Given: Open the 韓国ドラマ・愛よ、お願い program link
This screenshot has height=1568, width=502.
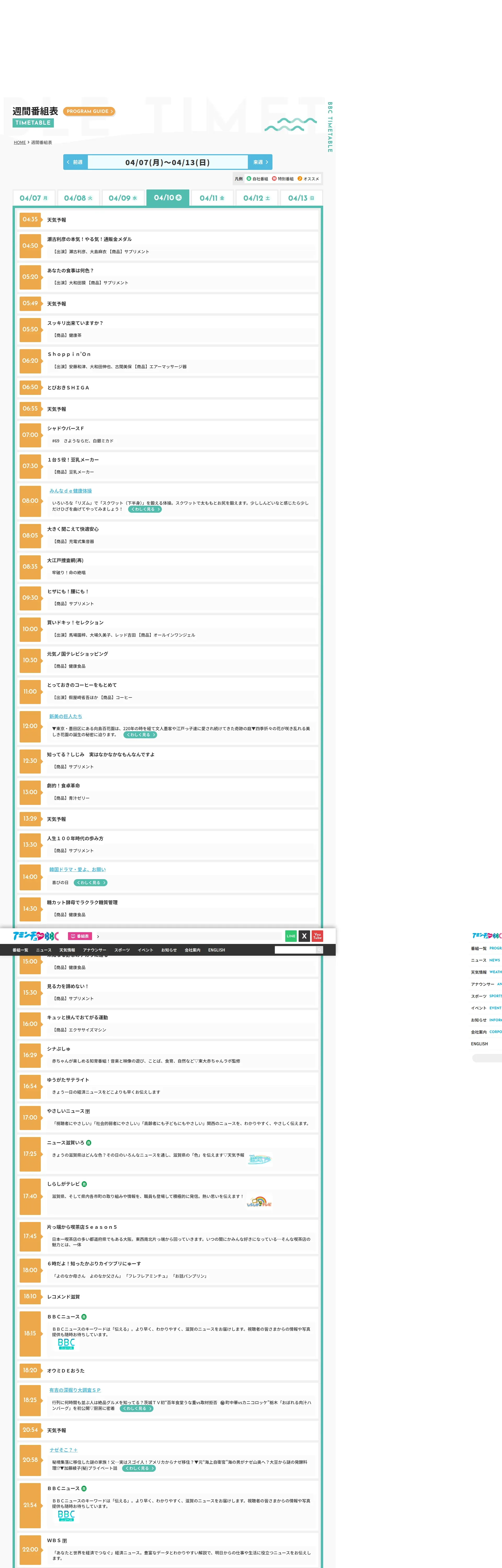Looking at the screenshot, I should (x=77, y=869).
